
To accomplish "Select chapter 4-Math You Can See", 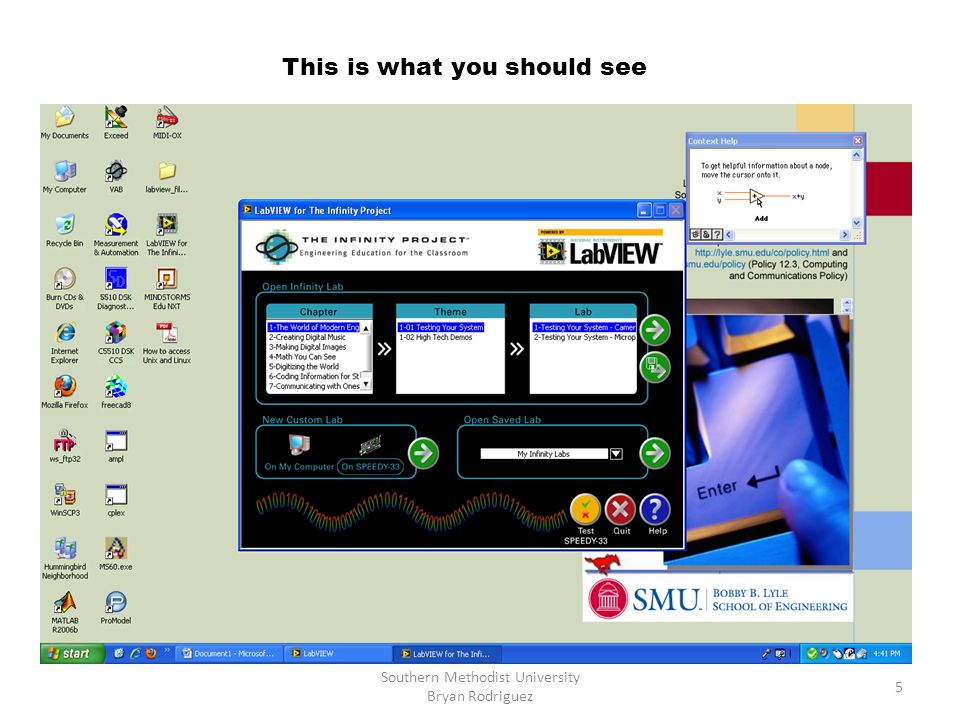I will (302, 357).
